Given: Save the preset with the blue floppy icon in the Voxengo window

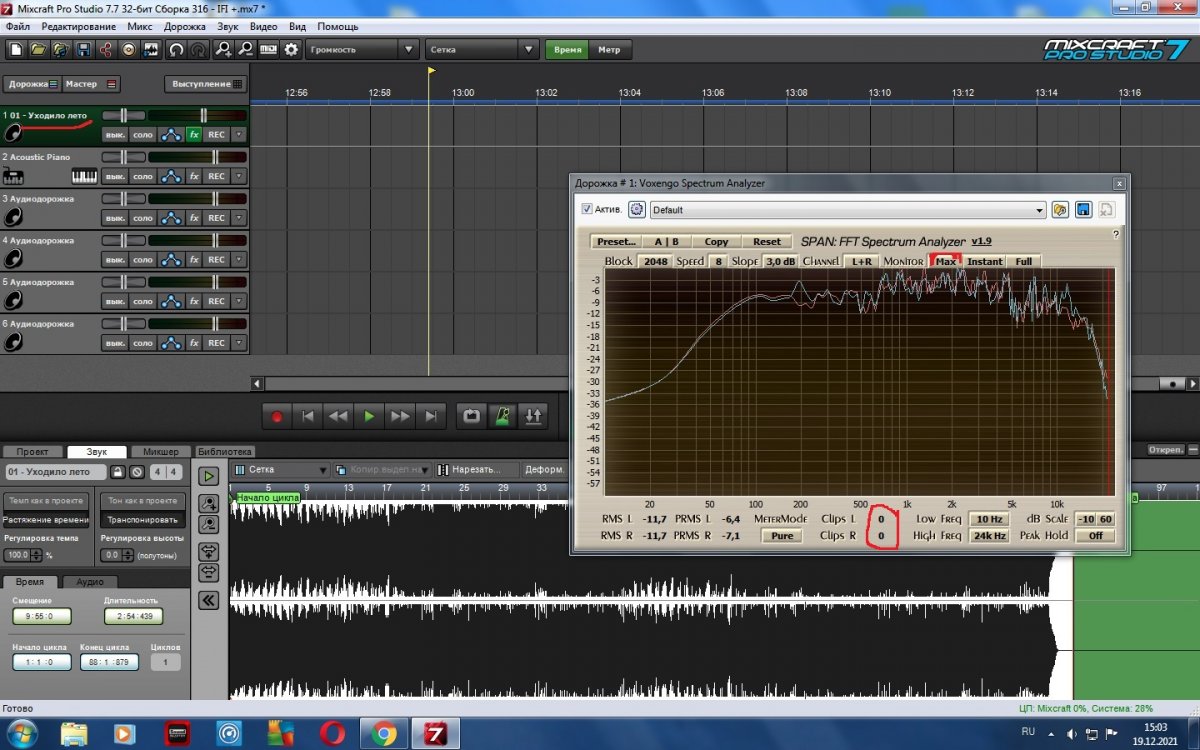Looking at the screenshot, I should coord(1083,210).
